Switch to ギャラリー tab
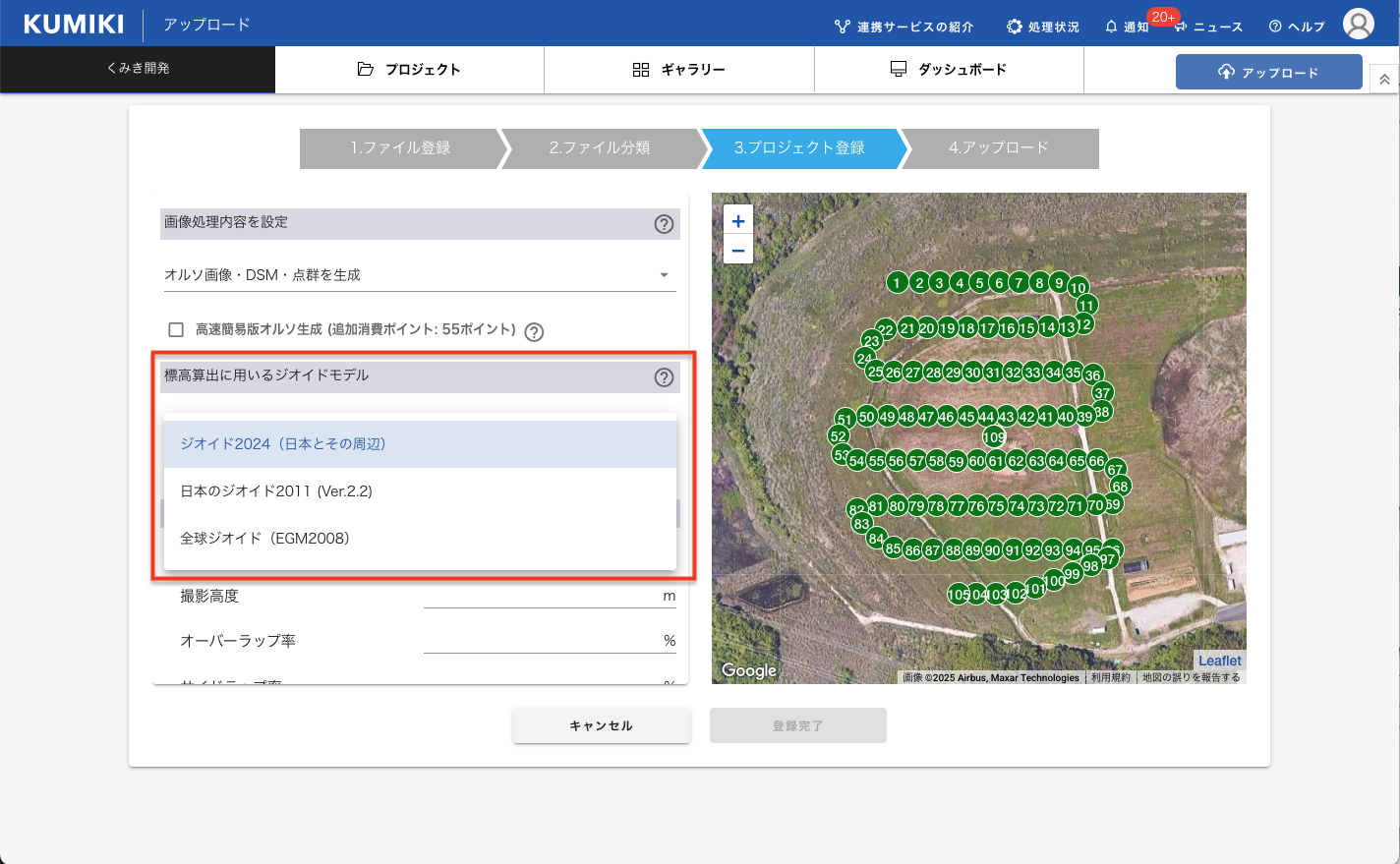The image size is (1400, 864). point(679,70)
